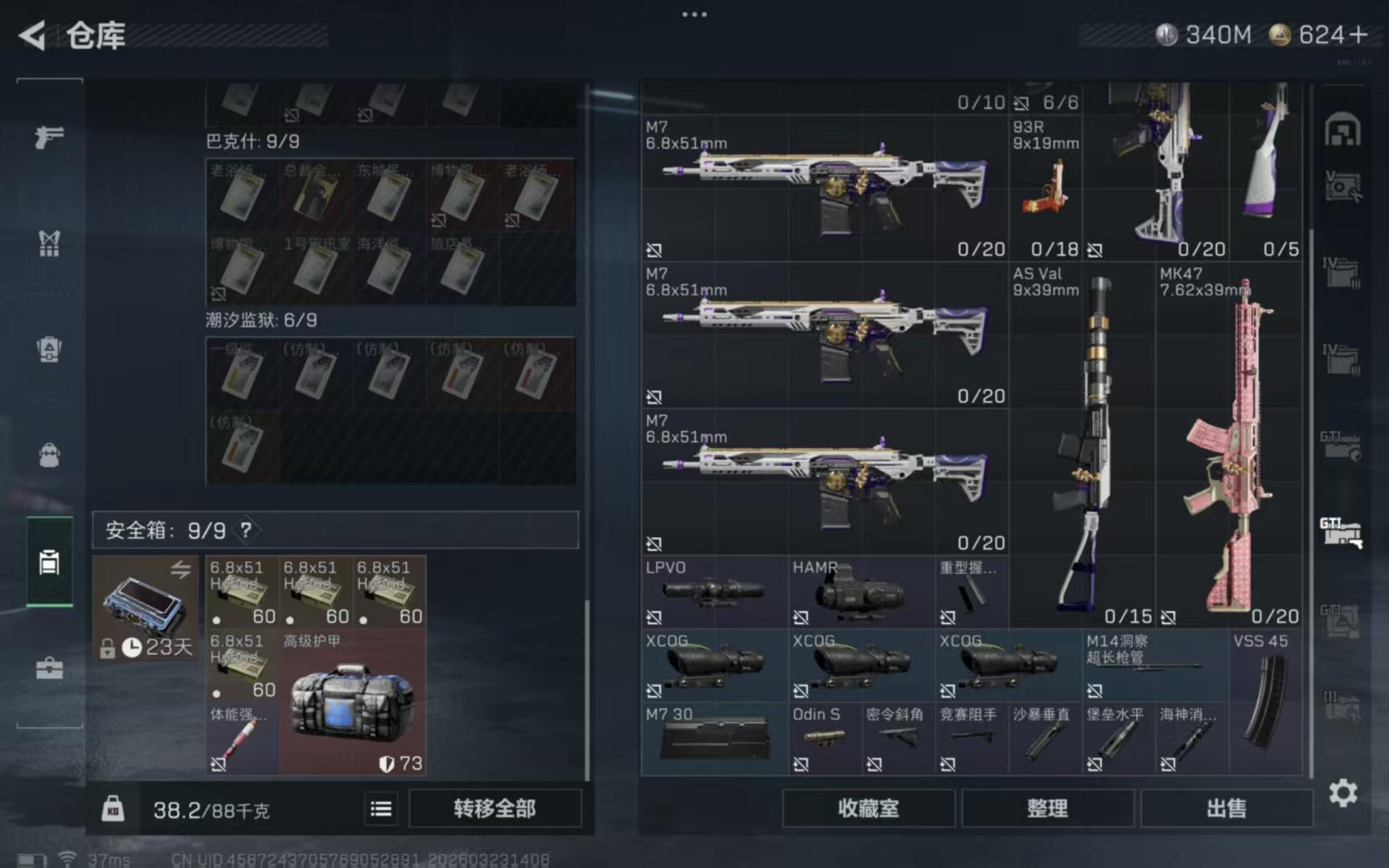This screenshot has width=1389, height=868.
Task: Click the 潮汐监狱: 6/9 key group header
Action: tap(261, 321)
